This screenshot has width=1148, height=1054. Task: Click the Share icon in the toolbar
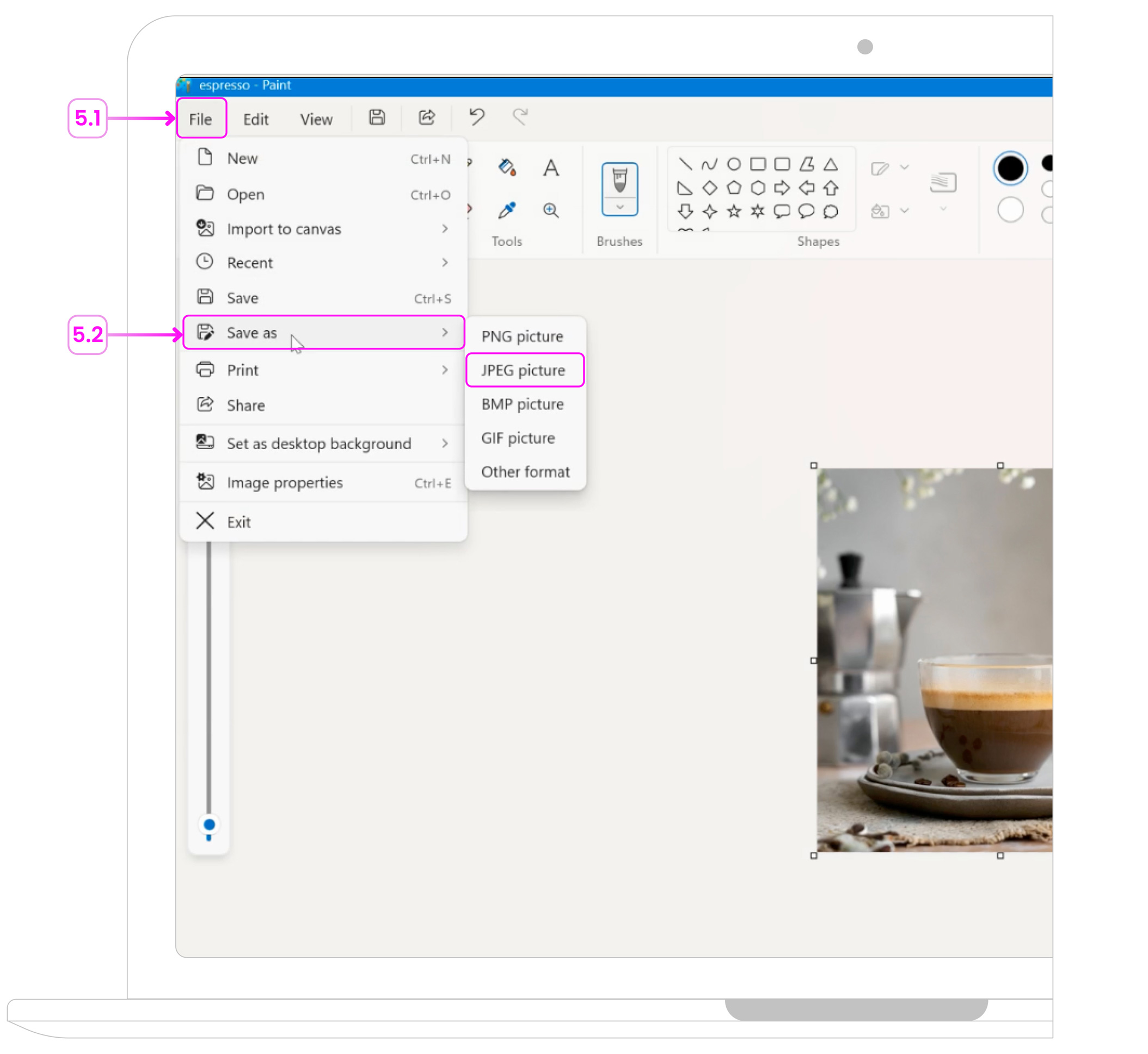(x=427, y=118)
